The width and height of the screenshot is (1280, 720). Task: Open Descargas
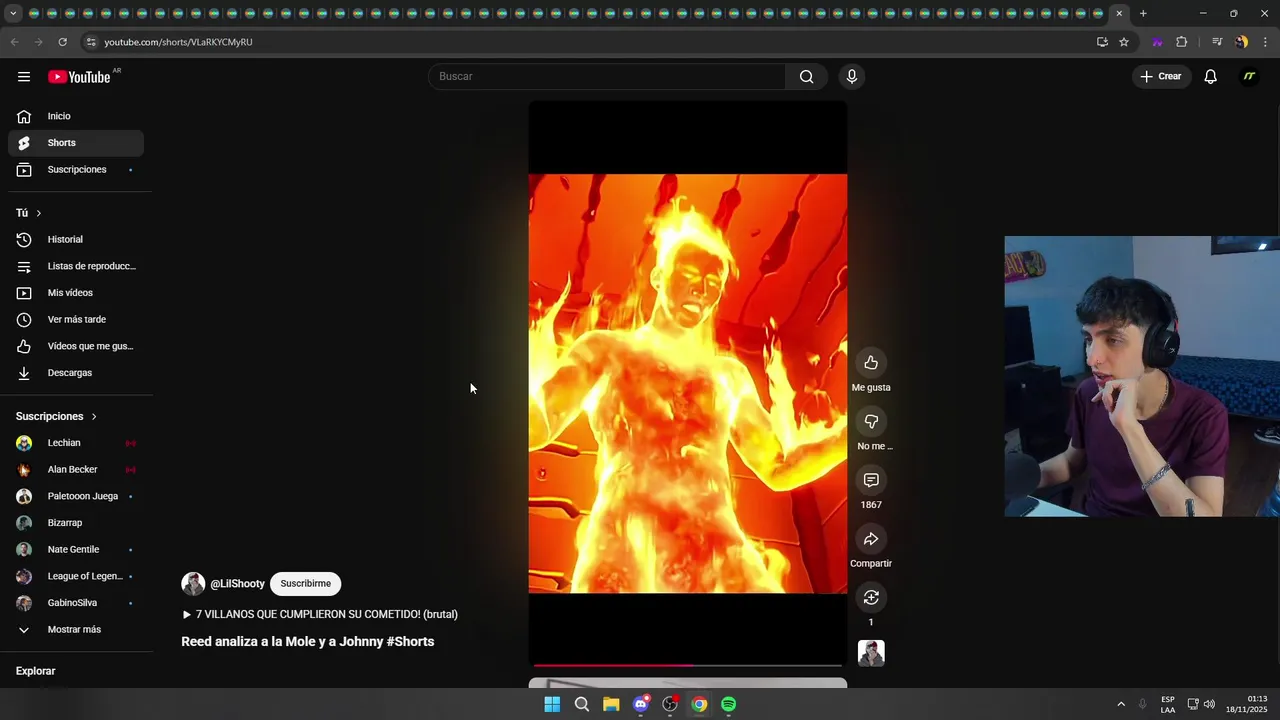pyautogui.click(x=76, y=373)
